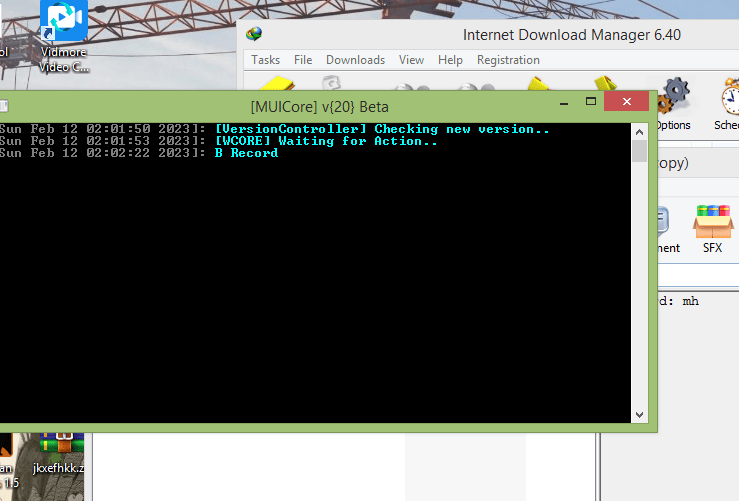Open the View menu in IDM
The width and height of the screenshot is (739, 501).
[x=411, y=60]
